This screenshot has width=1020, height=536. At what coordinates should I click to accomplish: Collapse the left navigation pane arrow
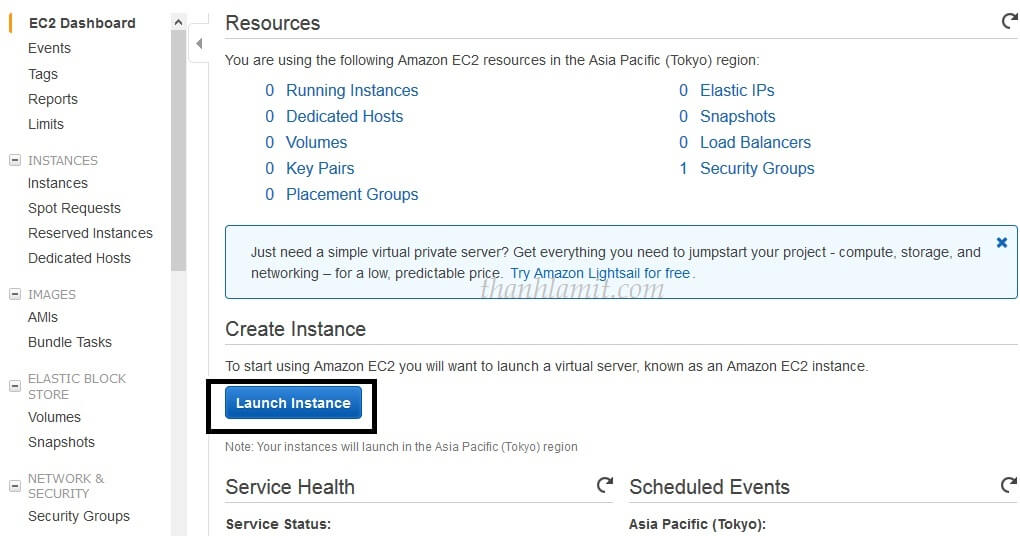[x=199, y=44]
